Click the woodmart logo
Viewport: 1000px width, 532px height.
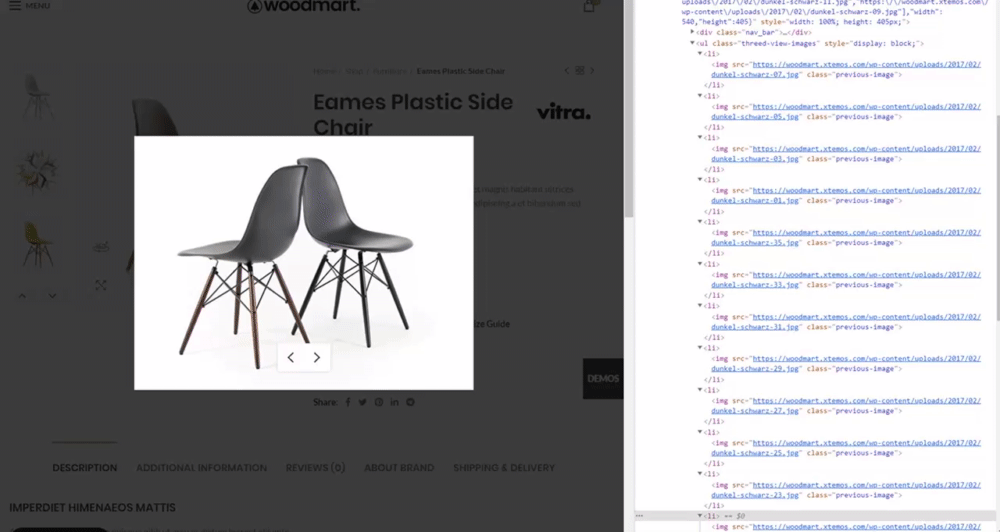point(304,6)
